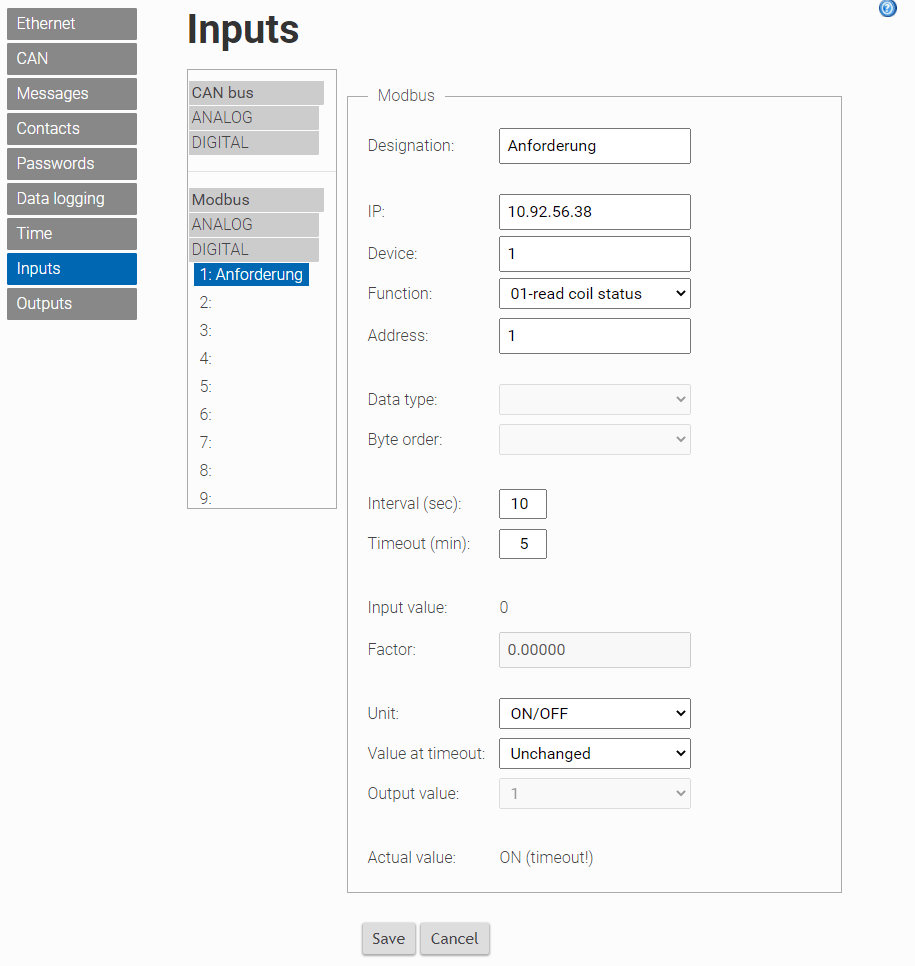Cancel the current input changes
Screen dimensions: 915x966
pos(454,938)
